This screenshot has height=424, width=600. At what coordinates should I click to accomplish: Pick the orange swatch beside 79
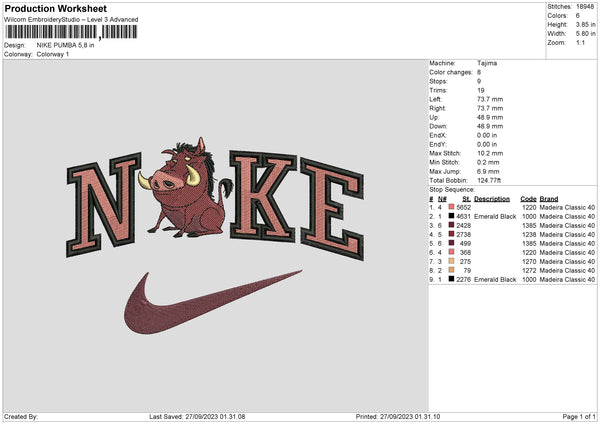click(452, 270)
